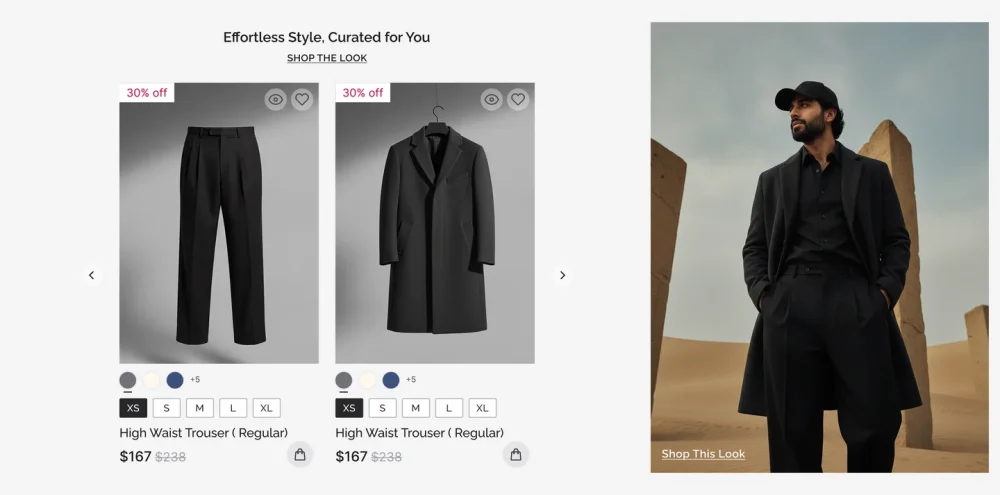
Task: Select size L for the coat
Action: [x=449, y=408]
